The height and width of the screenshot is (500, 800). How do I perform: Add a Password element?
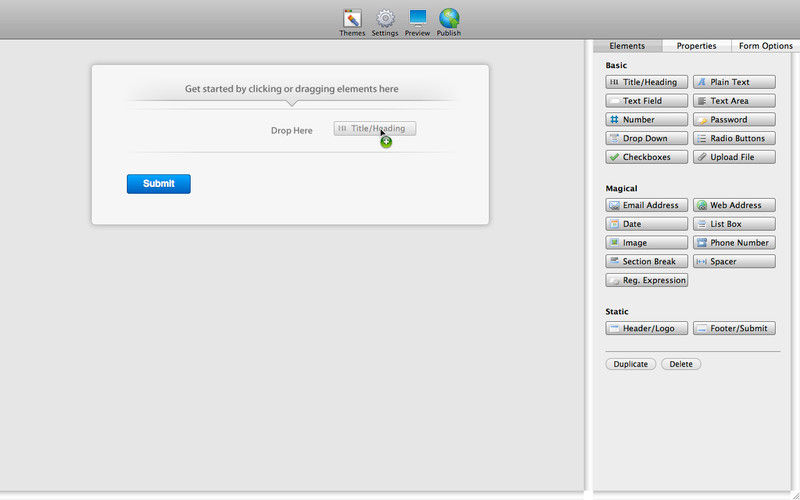point(734,119)
